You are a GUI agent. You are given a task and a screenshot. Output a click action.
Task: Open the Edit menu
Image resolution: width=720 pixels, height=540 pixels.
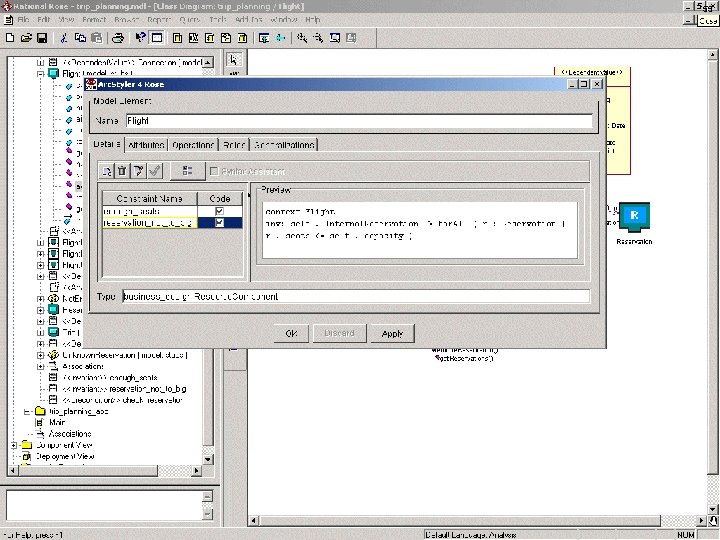click(44, 20)
